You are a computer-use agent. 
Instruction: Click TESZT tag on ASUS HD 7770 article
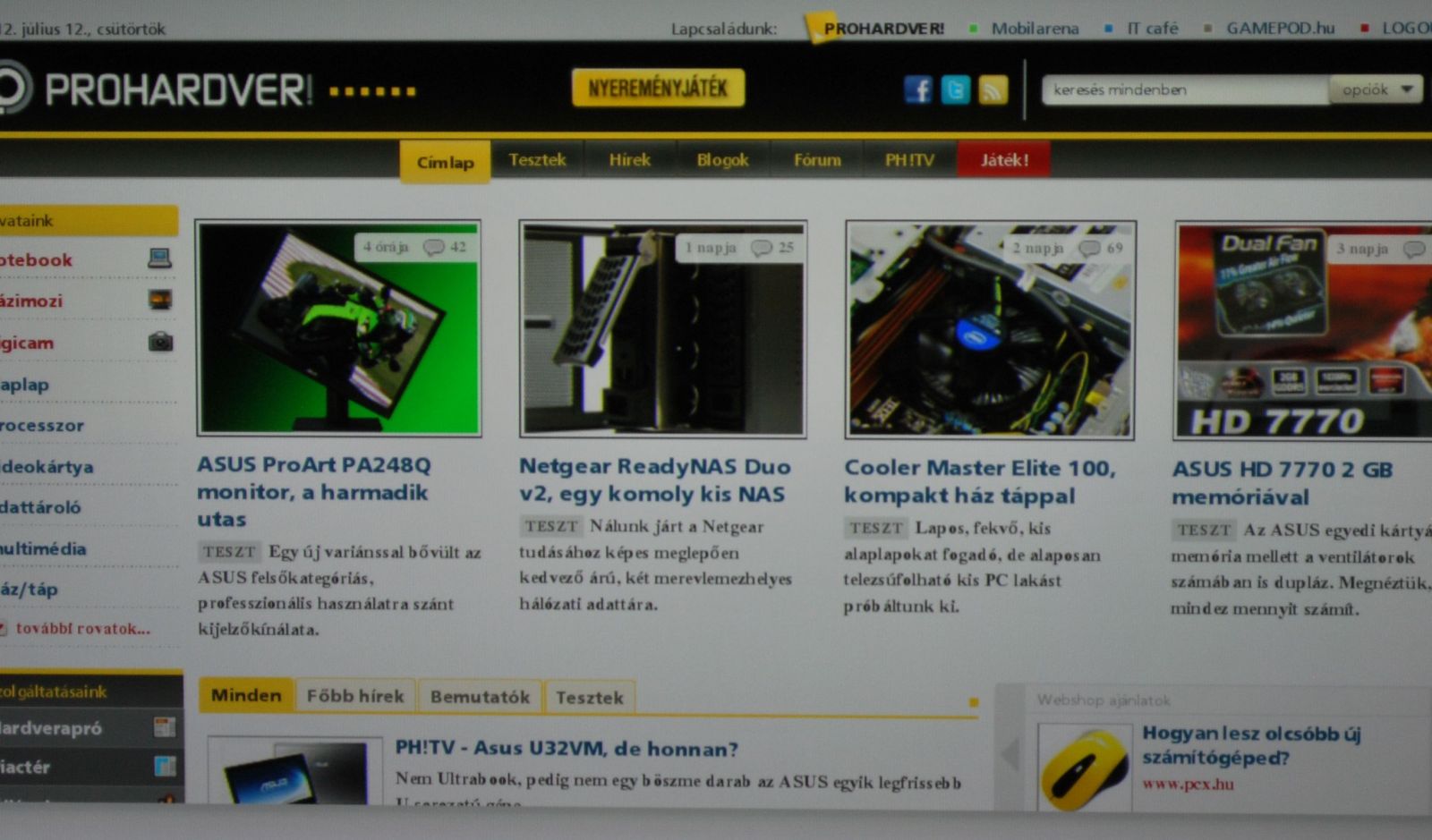pyautogui.click(x=1204, y=530)
